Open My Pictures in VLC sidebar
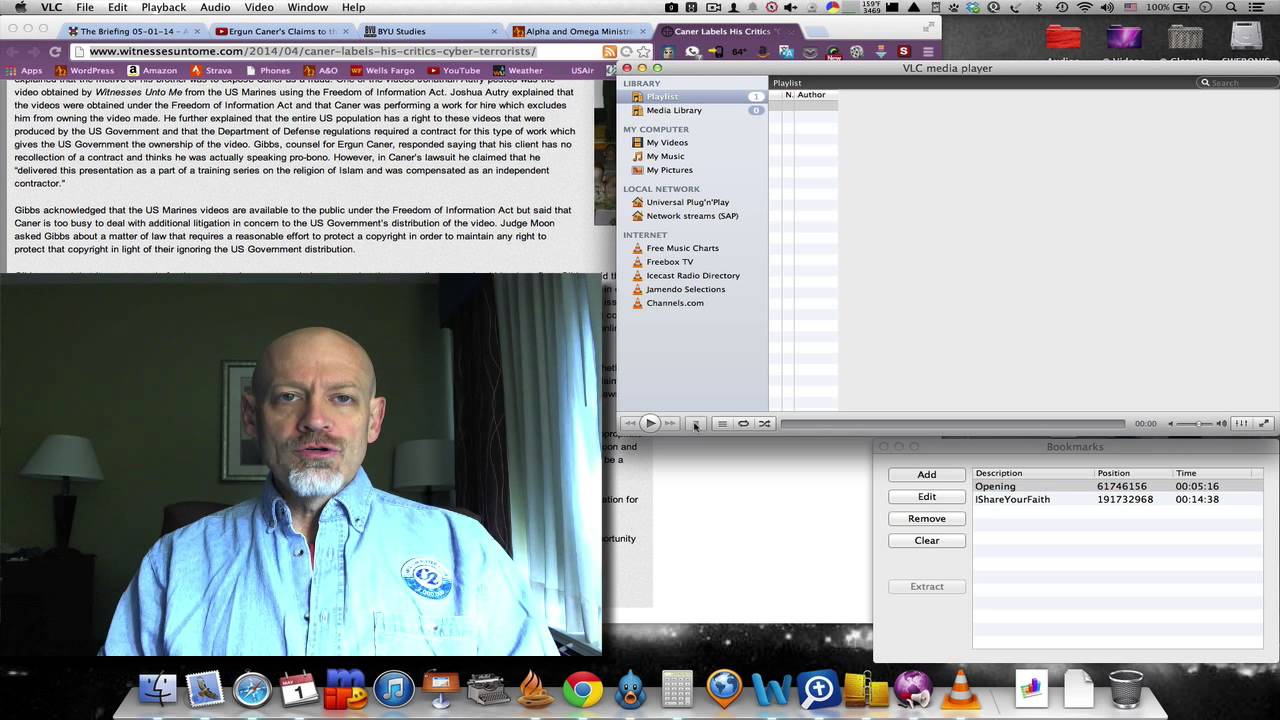Screen dimensions: 1280x720 click(x=669, y=170)
